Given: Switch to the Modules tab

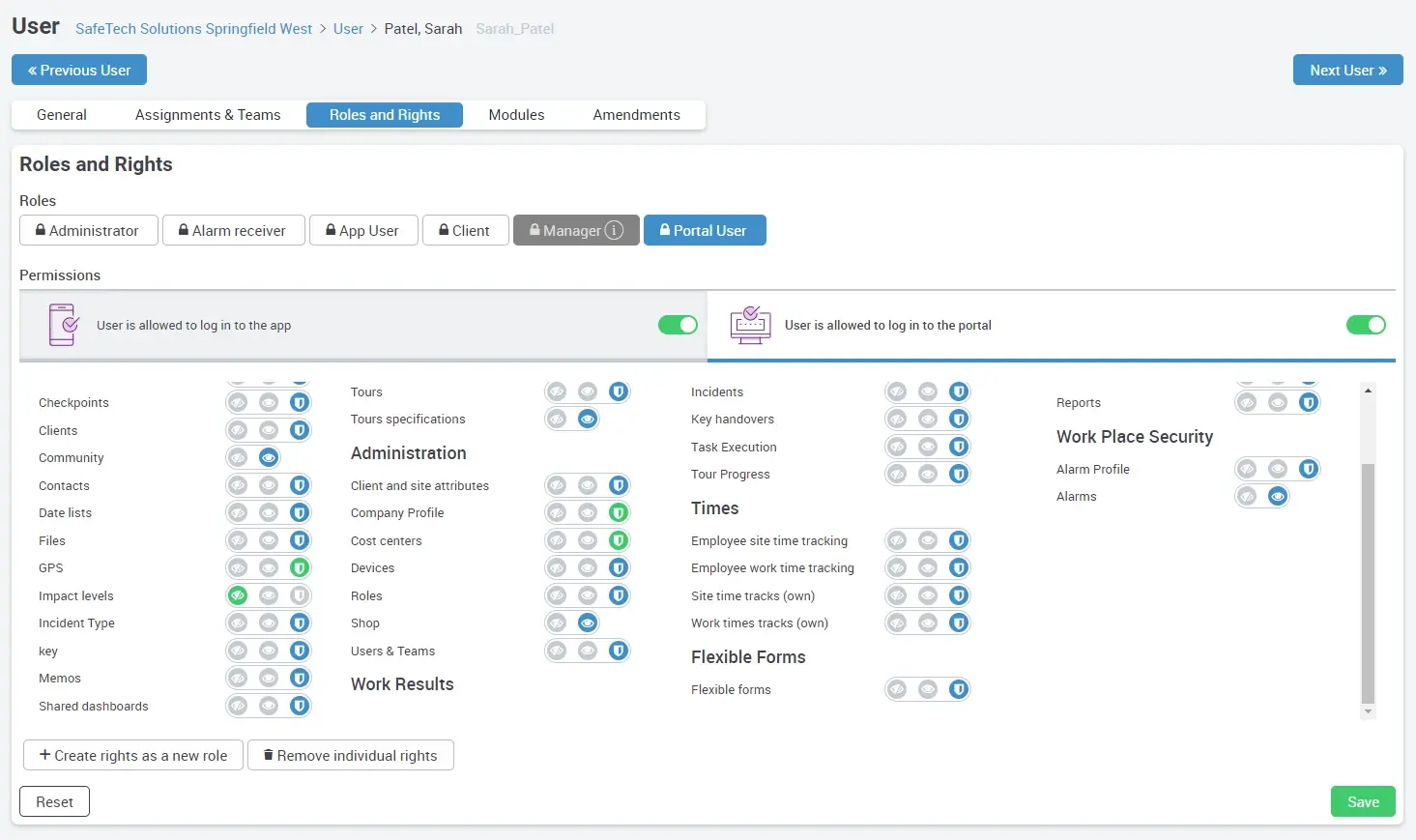Looking at the screenshot, I should pyautogui.click(x=516, y=115).
